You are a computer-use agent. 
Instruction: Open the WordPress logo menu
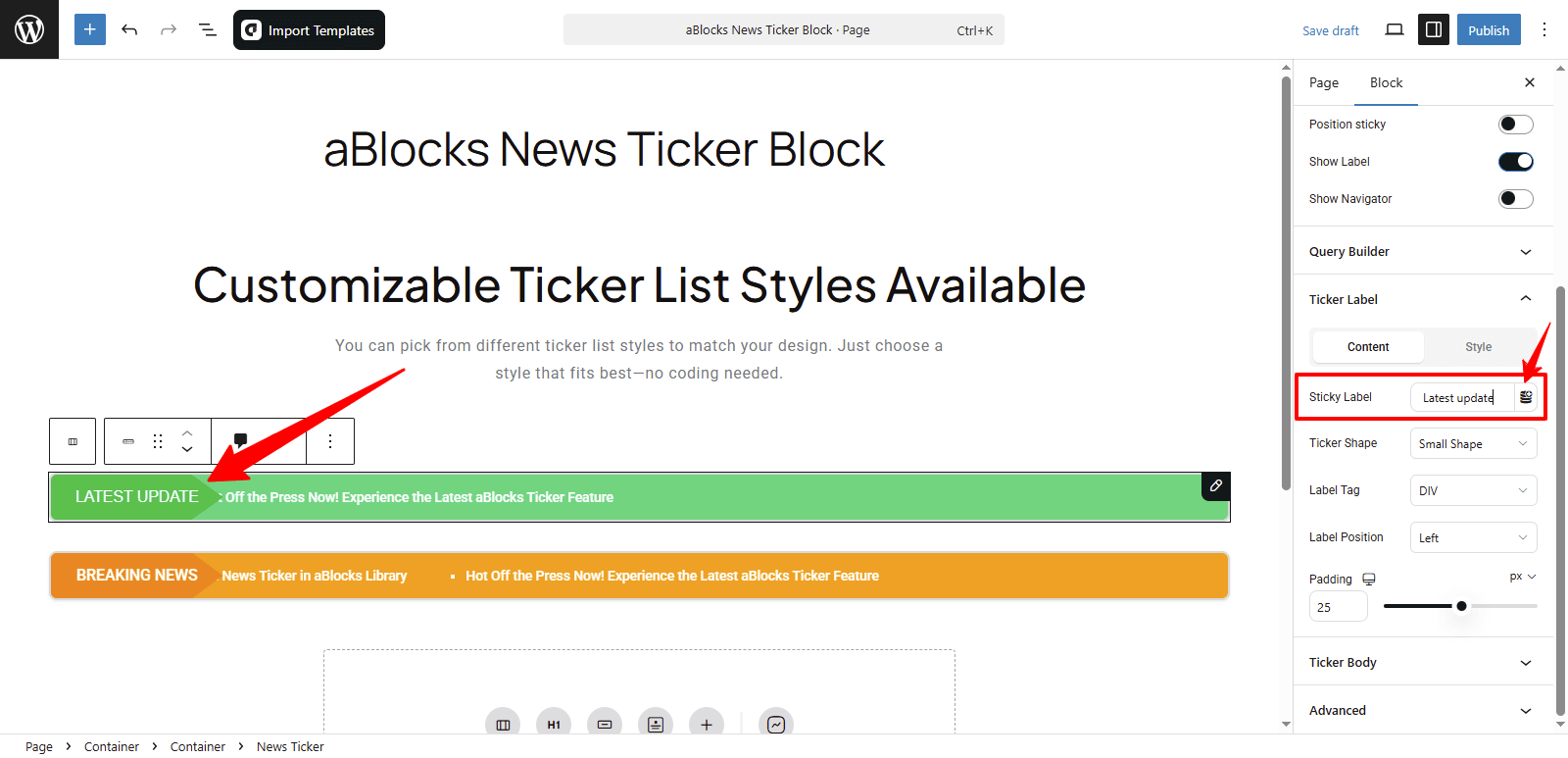click(29, 29)
